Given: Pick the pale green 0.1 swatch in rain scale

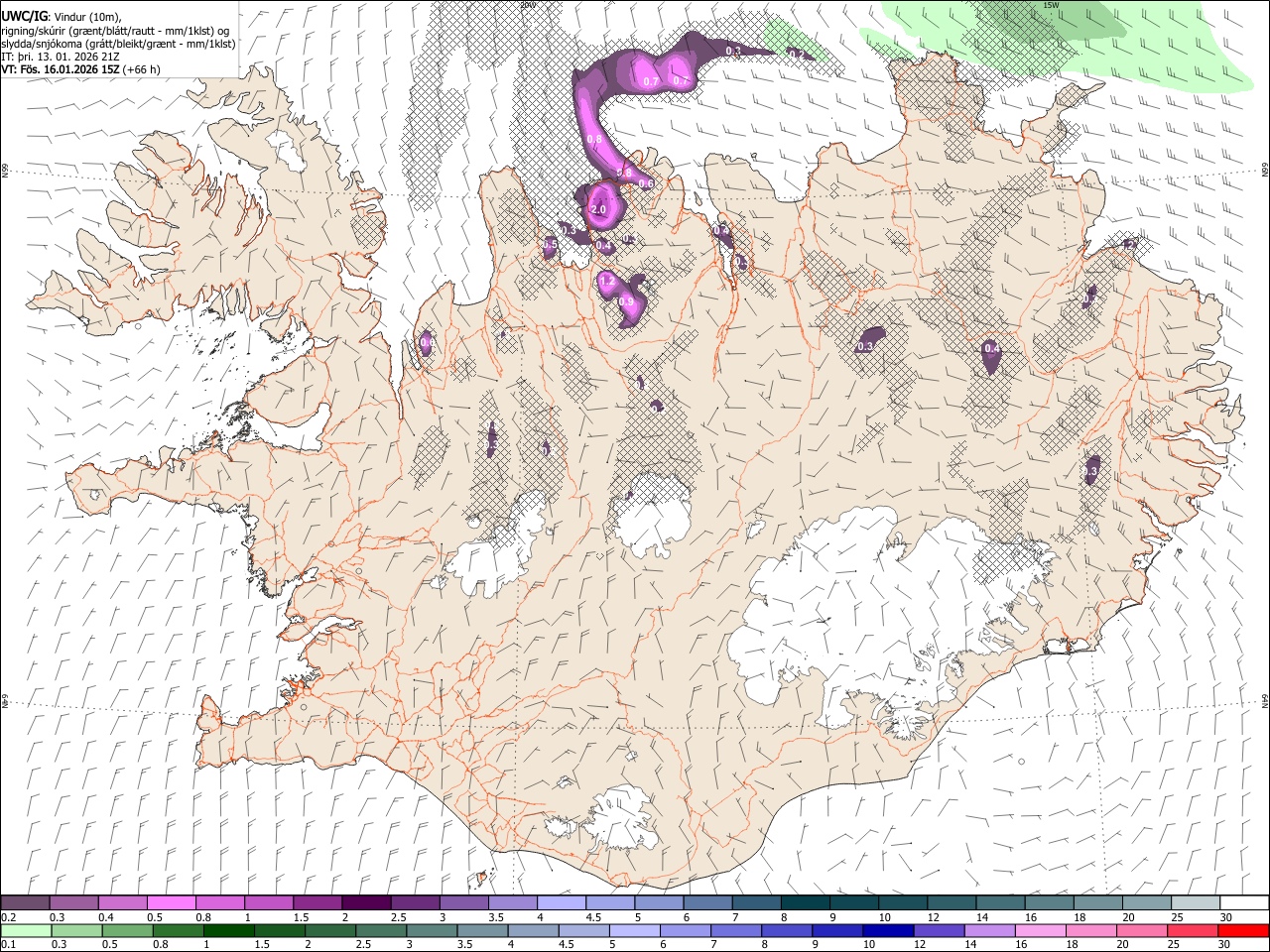Looking at the screenshot, I should pyautogui.click(x=25, y=931).
